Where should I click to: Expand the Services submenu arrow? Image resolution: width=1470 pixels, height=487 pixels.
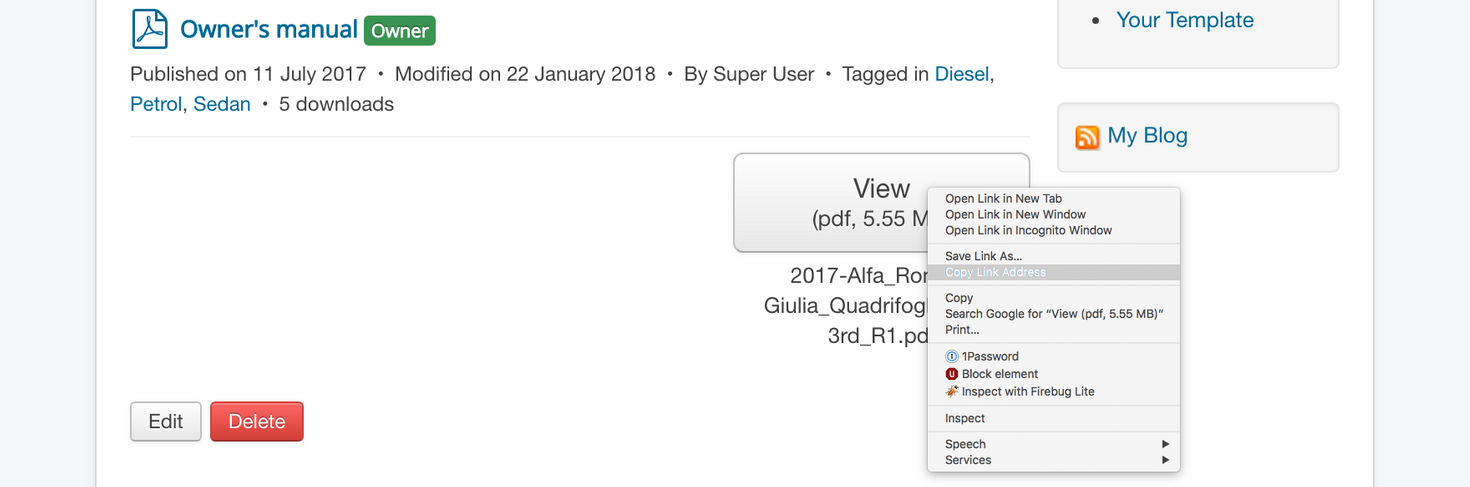point(1165,460)
